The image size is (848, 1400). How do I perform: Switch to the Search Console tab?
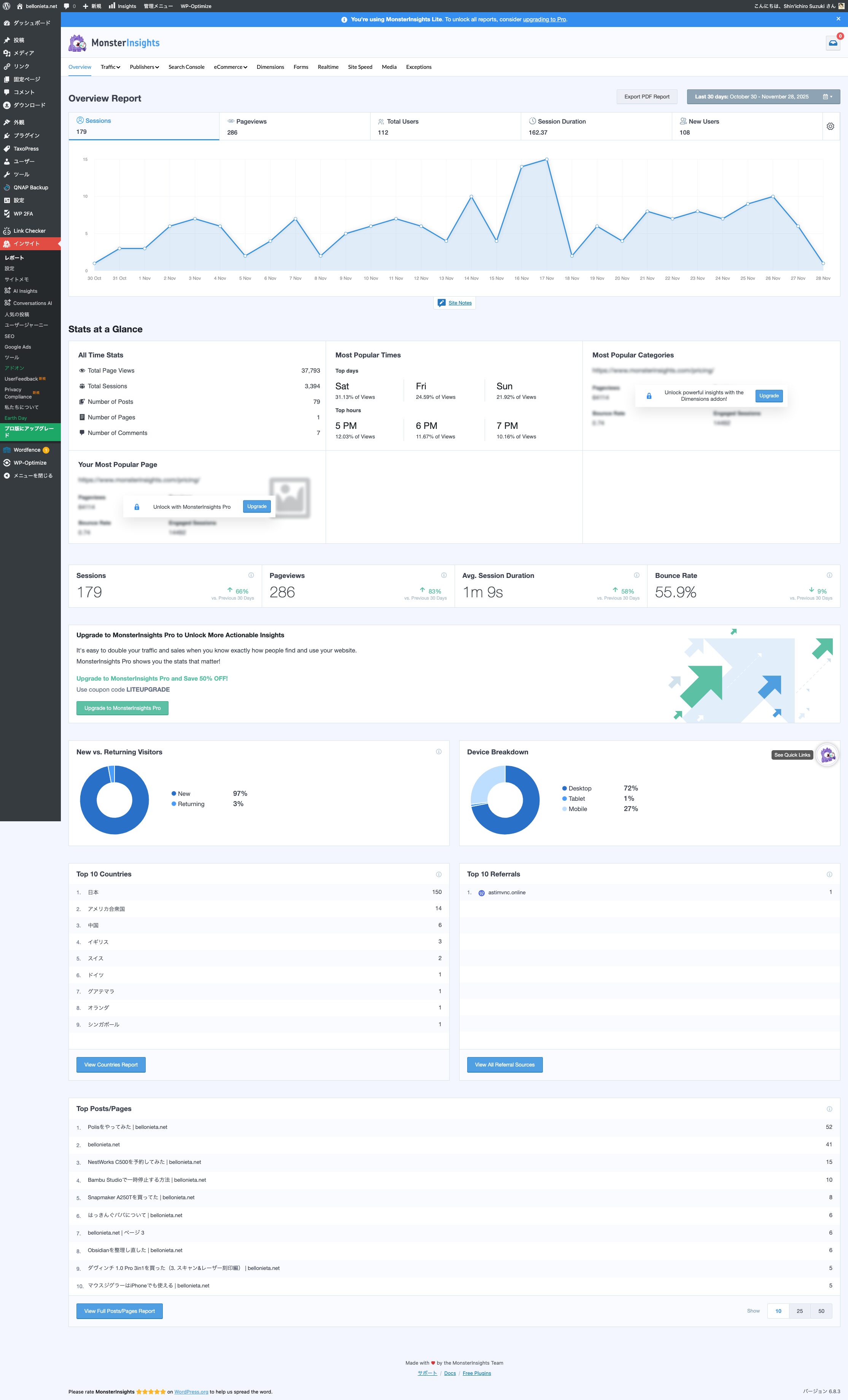click(x=186, y=67)
